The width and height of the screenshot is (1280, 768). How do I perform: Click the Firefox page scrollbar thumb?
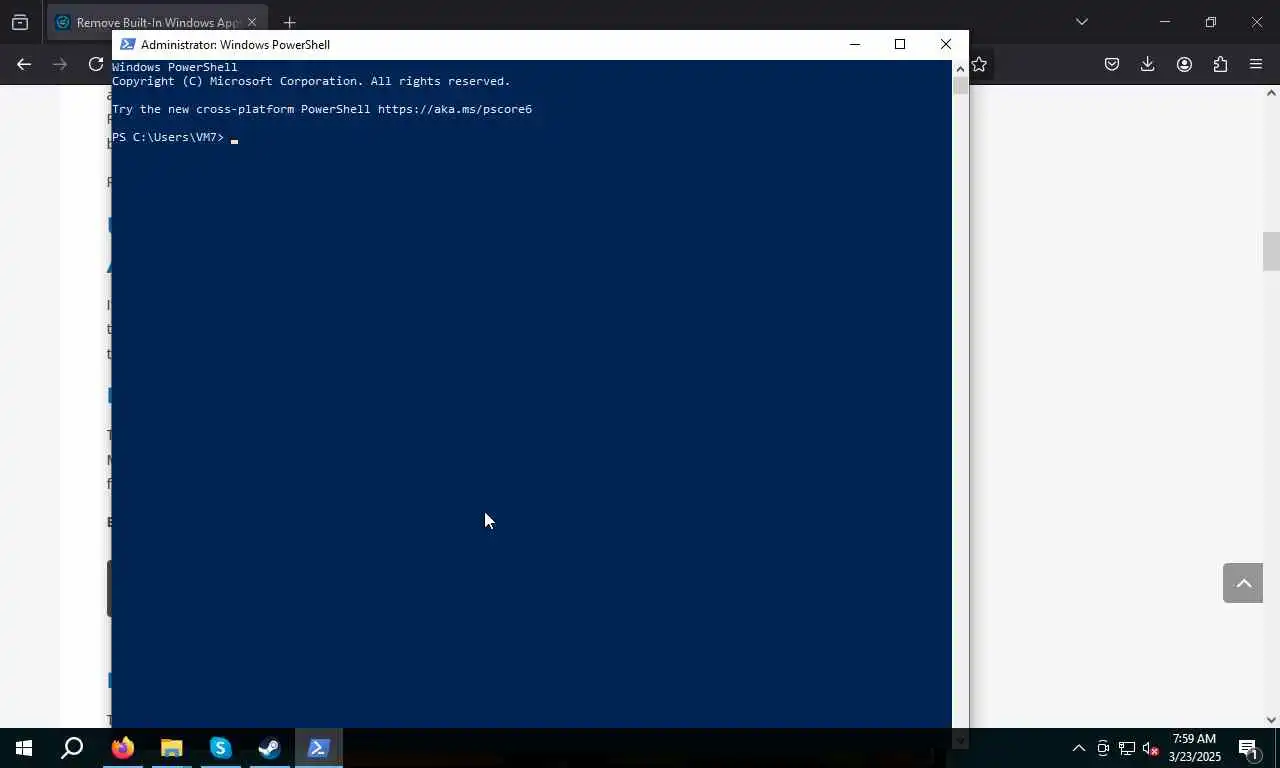point(1271,251)
